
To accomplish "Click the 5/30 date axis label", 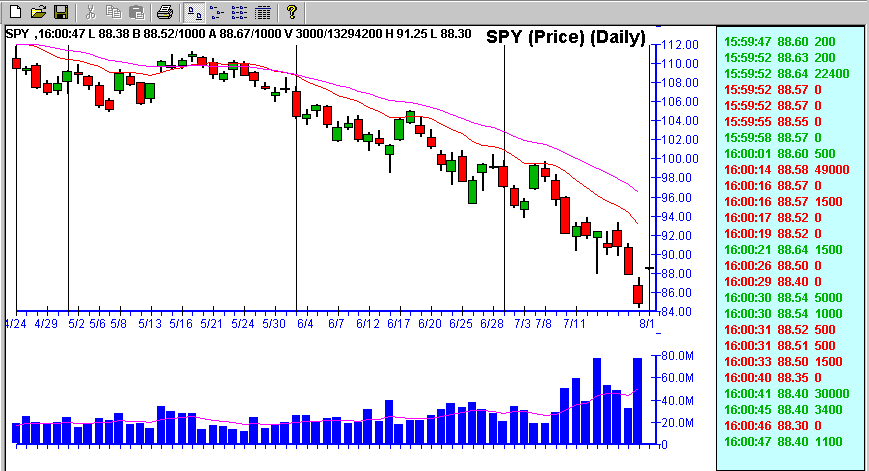I will point(274,324).
